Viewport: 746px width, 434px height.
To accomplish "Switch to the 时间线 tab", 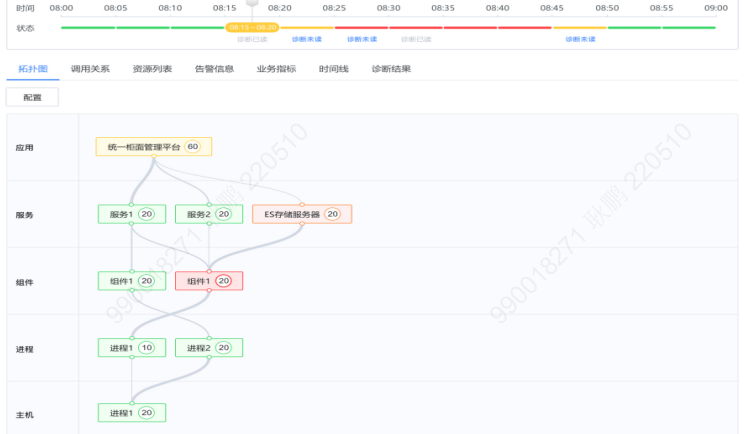I will pyautogui.click(x=334, y=69).
